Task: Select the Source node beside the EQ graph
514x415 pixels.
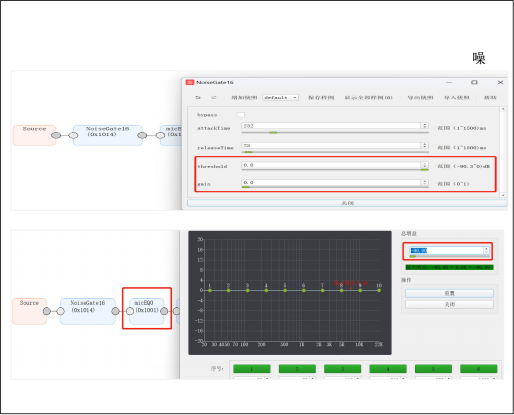Action: click(29, 311)
